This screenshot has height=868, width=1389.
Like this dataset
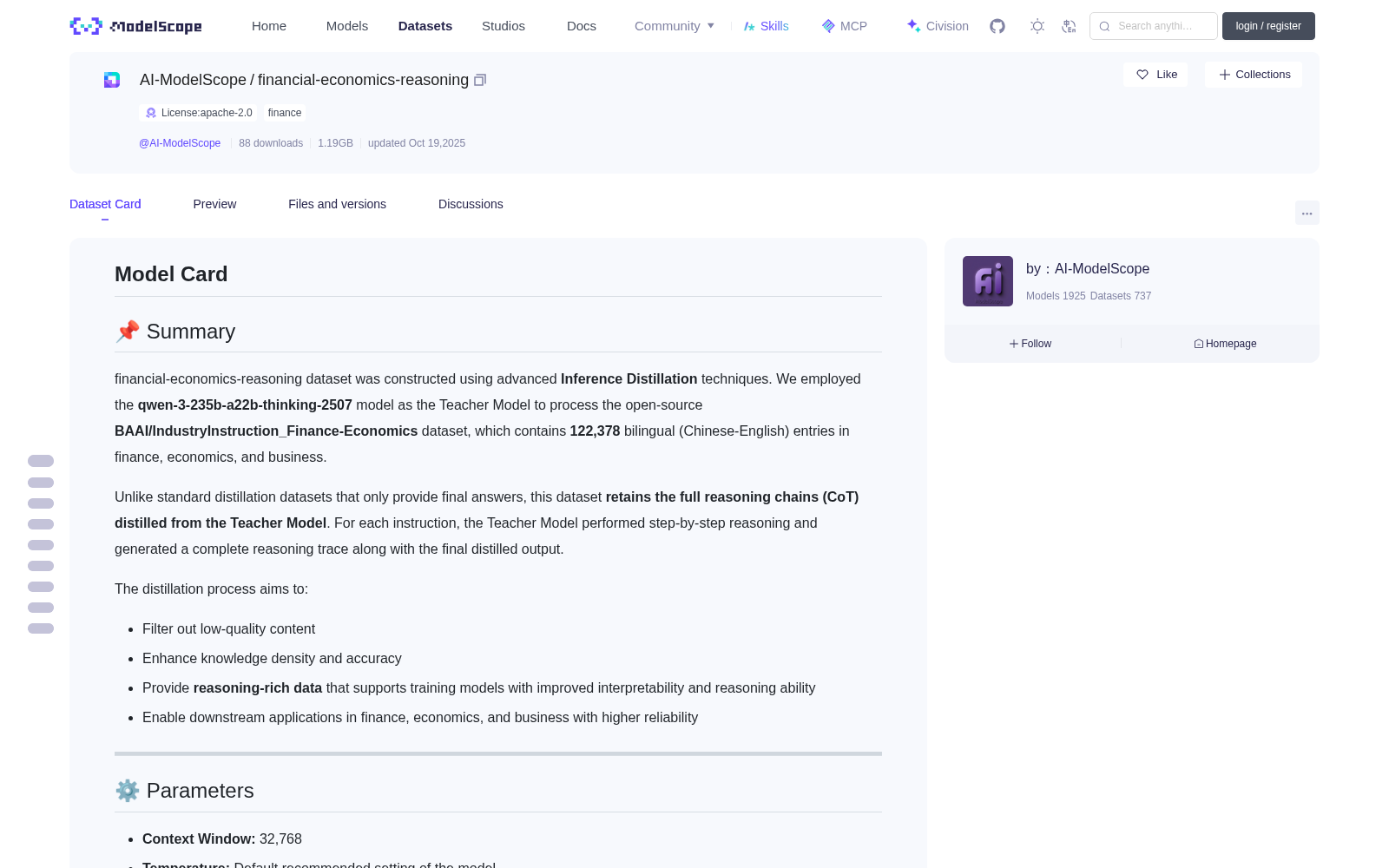(x=1156, y=75)
